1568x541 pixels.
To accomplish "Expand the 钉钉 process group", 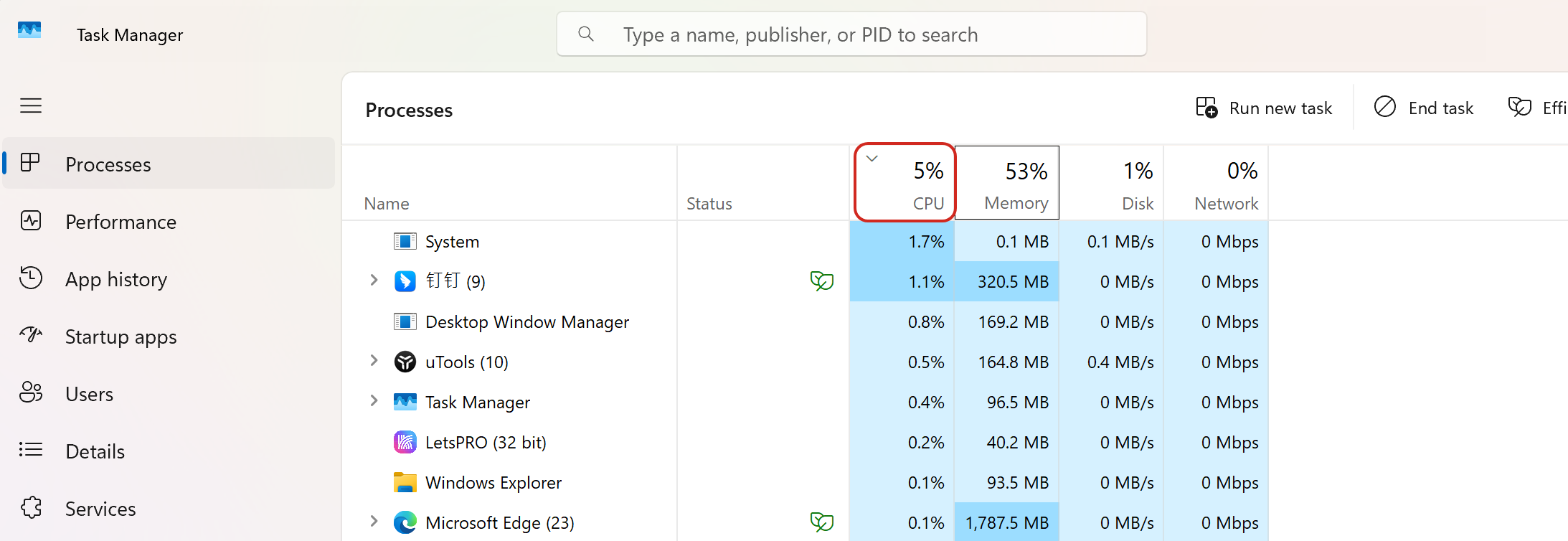I will point(374,281).
